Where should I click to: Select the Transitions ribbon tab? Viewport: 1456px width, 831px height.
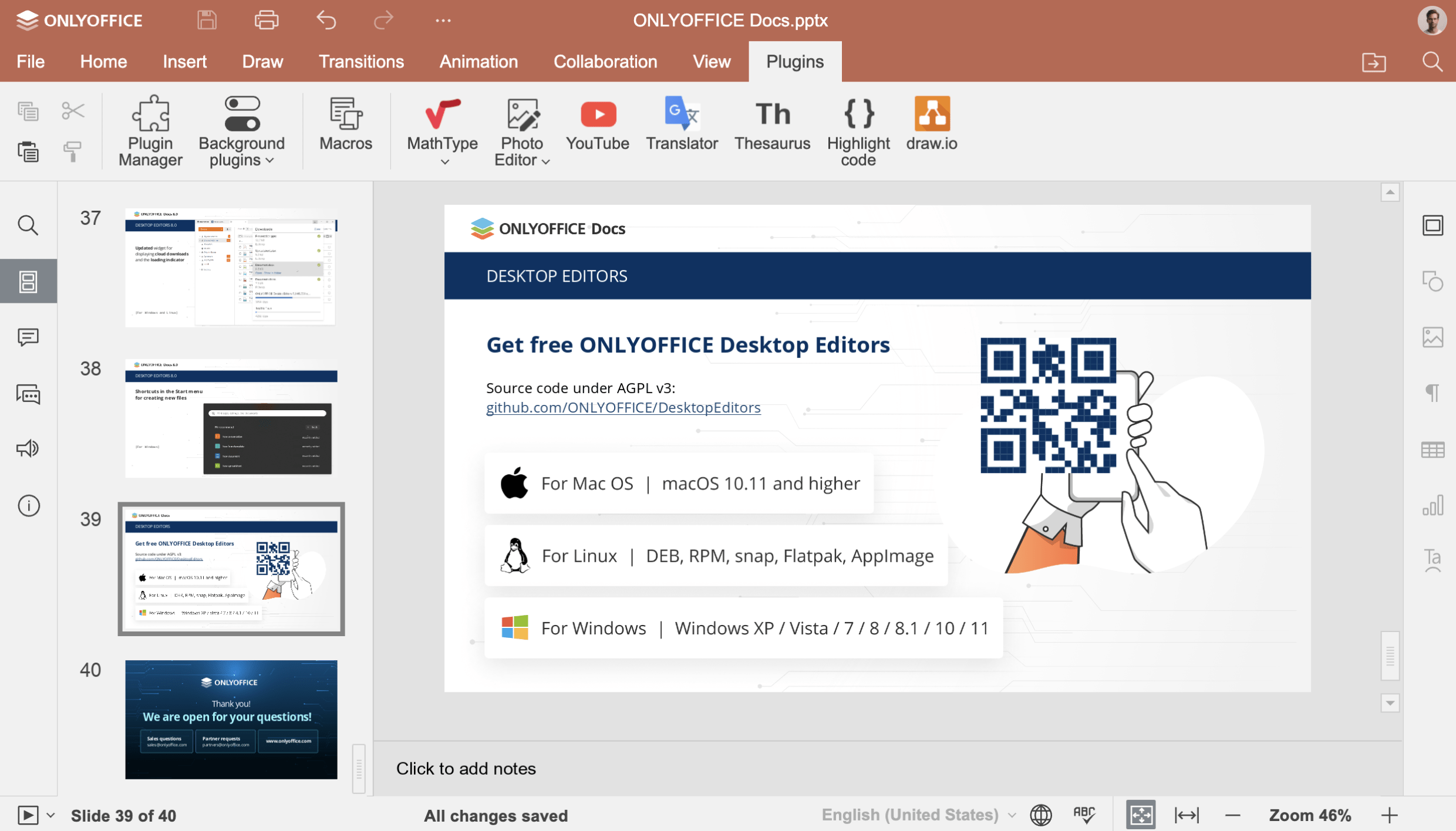pos(361,61)
